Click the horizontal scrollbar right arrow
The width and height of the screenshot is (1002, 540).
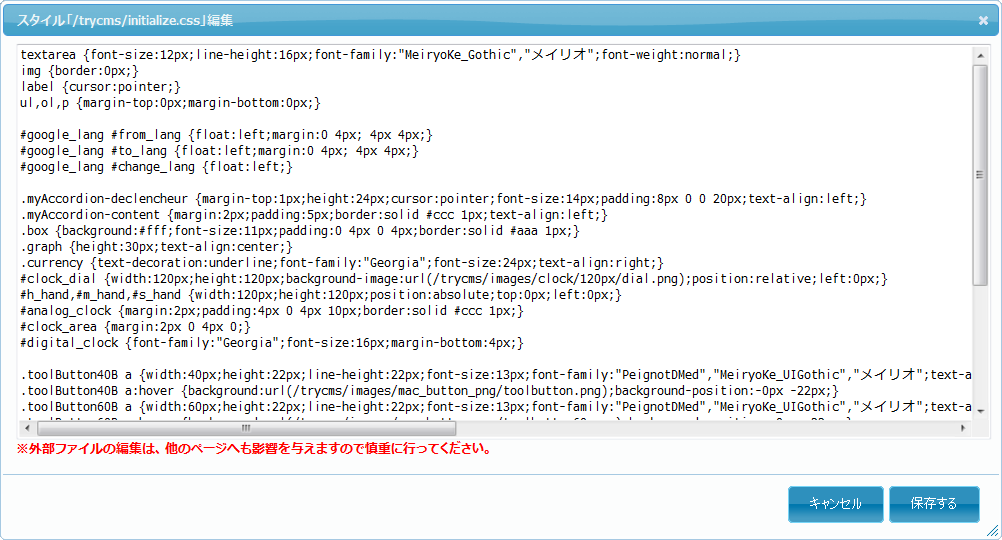963,428
